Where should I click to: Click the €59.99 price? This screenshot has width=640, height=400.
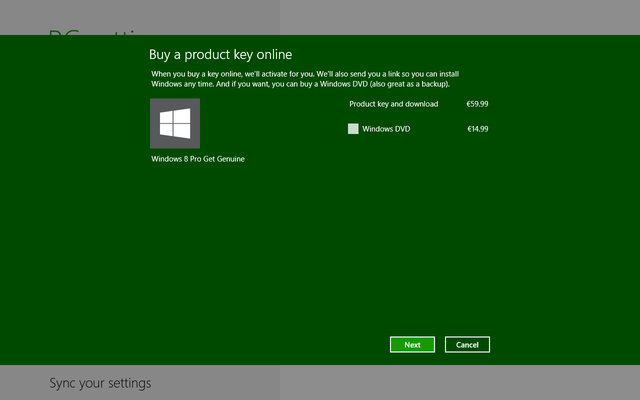[x=477, y=104]
